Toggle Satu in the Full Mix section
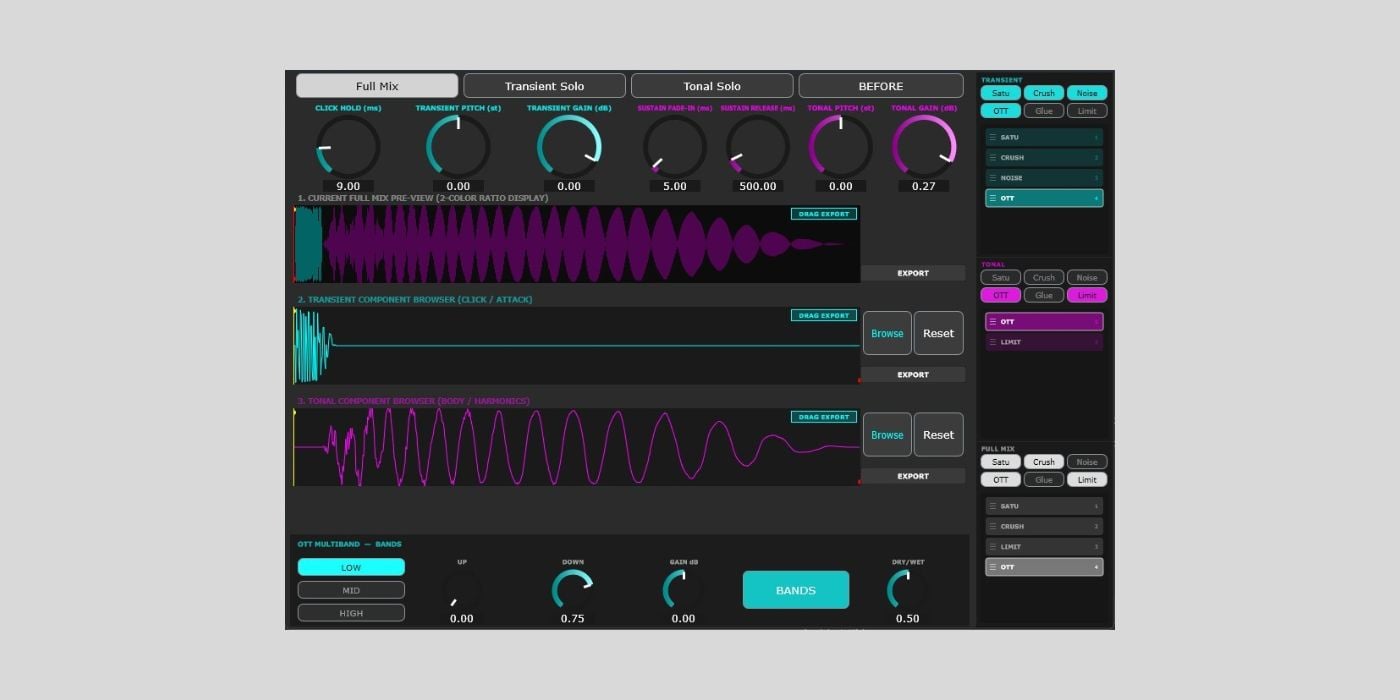The image size is (1400, 700). (x=1000, y=462)
